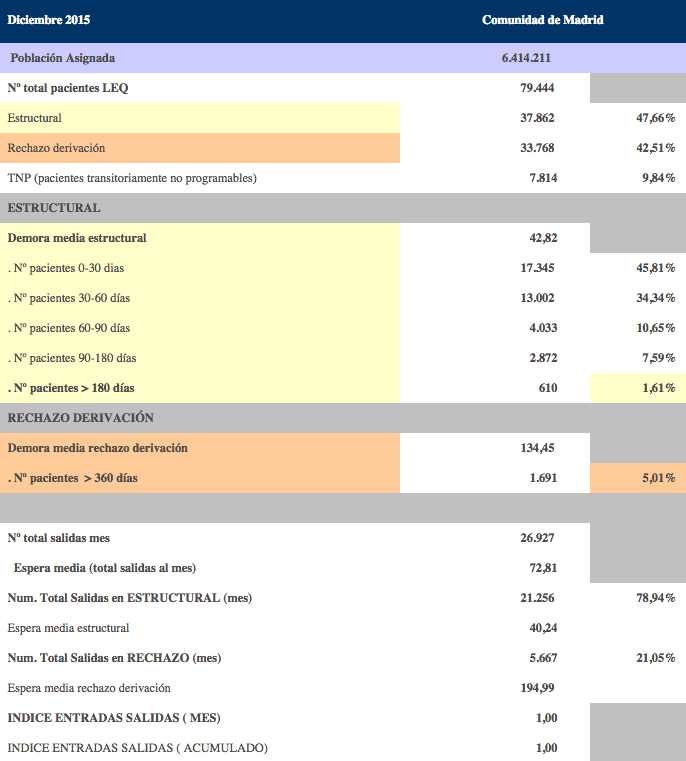Select 'INDICE ENTRADAS SALIDAS ( ACUMULADO)' label
686x761 pixels.
click(138, 748)
